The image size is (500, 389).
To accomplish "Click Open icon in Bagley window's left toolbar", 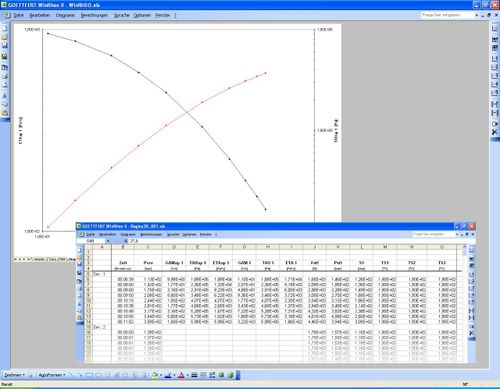I will point(79,257).
